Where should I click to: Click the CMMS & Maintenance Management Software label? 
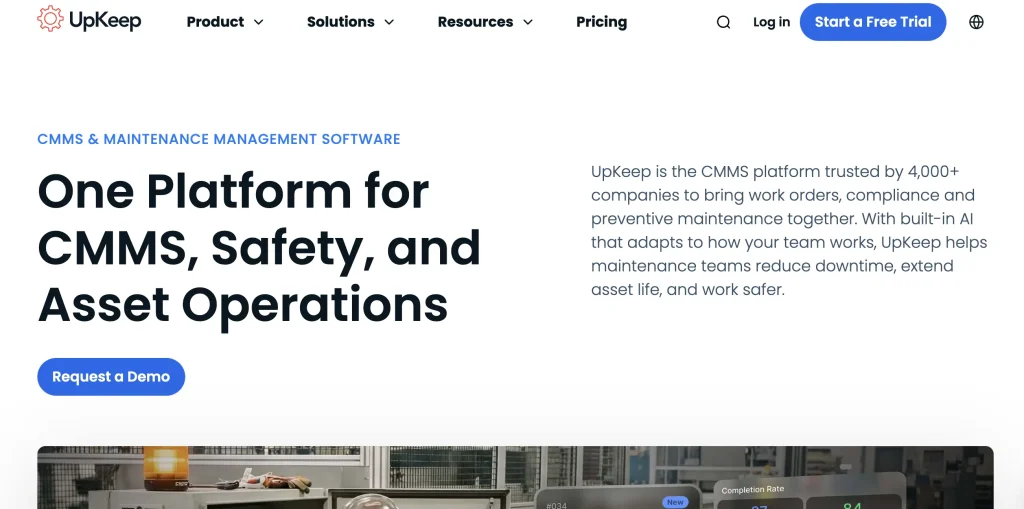click(219, 139)
